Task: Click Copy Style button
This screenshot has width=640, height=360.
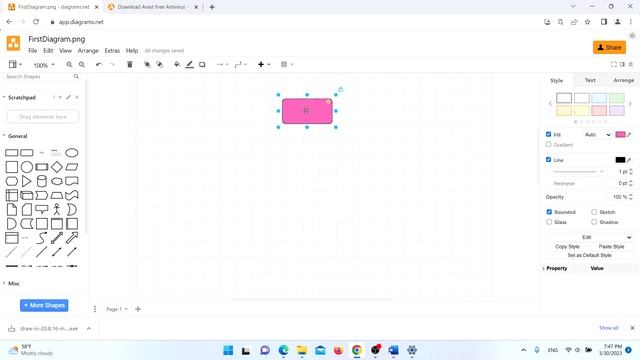Action: pyautogui.click(x=567, y=247)
